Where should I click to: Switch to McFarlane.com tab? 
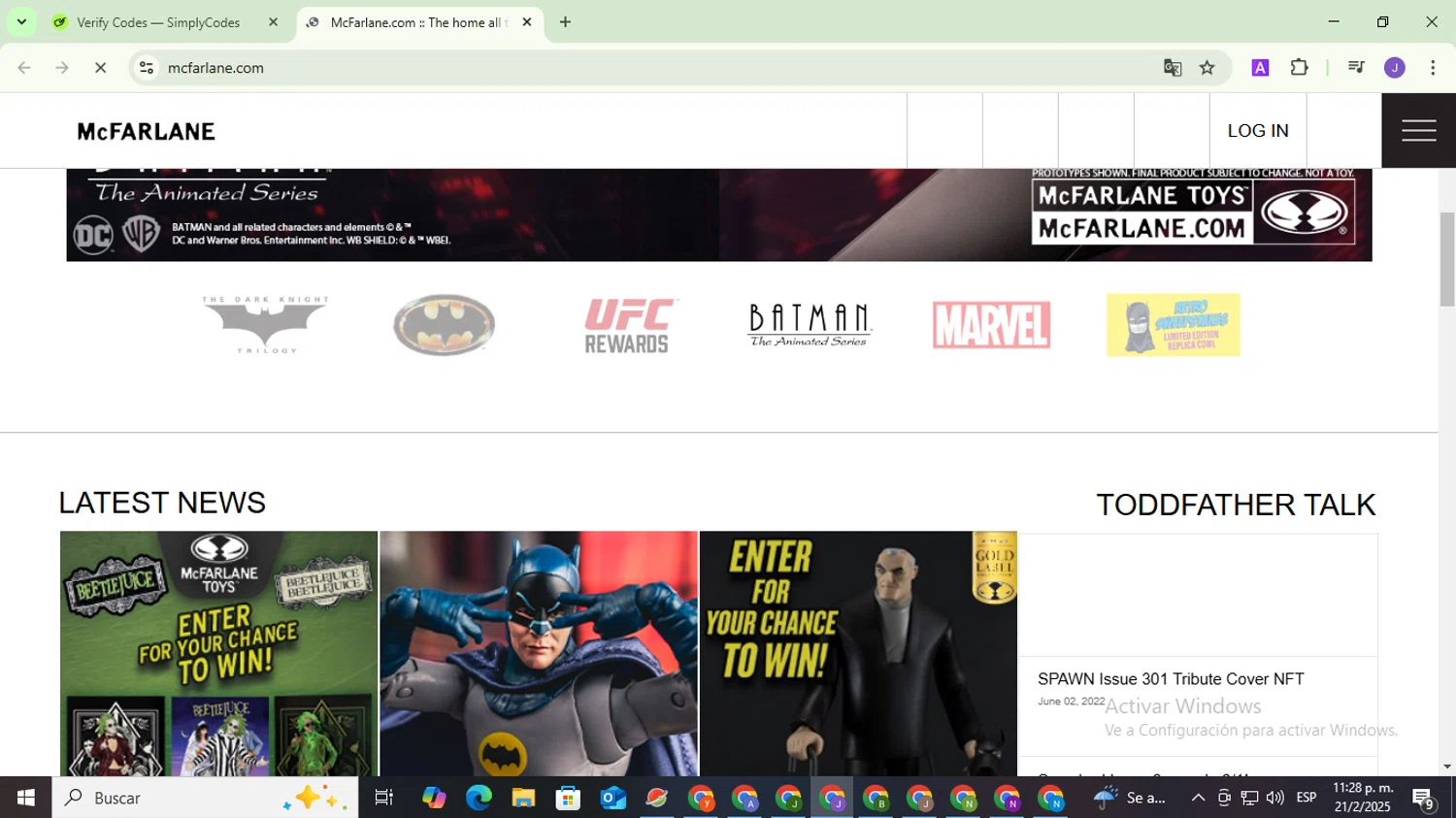click(417, 22)
